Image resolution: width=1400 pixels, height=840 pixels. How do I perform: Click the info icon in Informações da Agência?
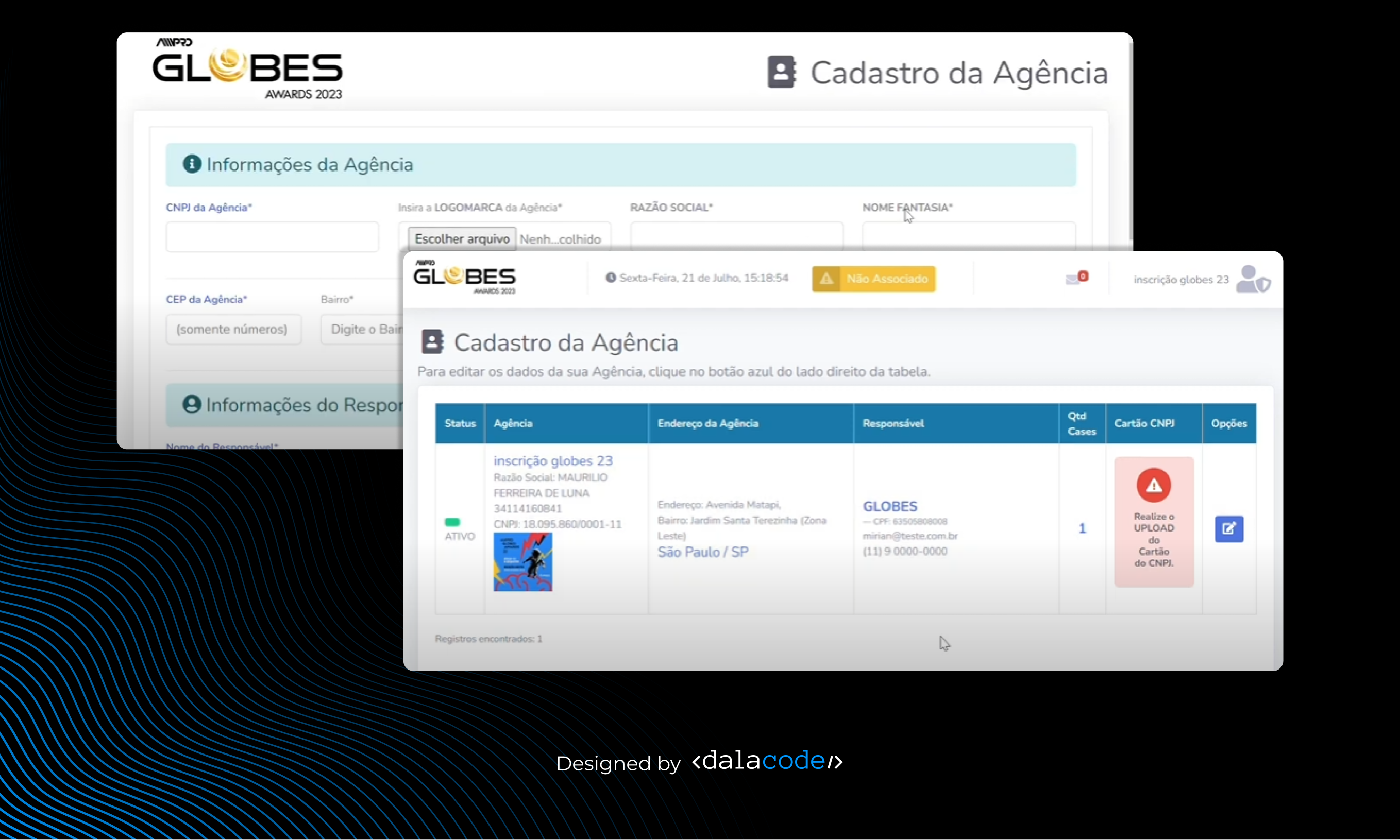[x=192, y=164]
